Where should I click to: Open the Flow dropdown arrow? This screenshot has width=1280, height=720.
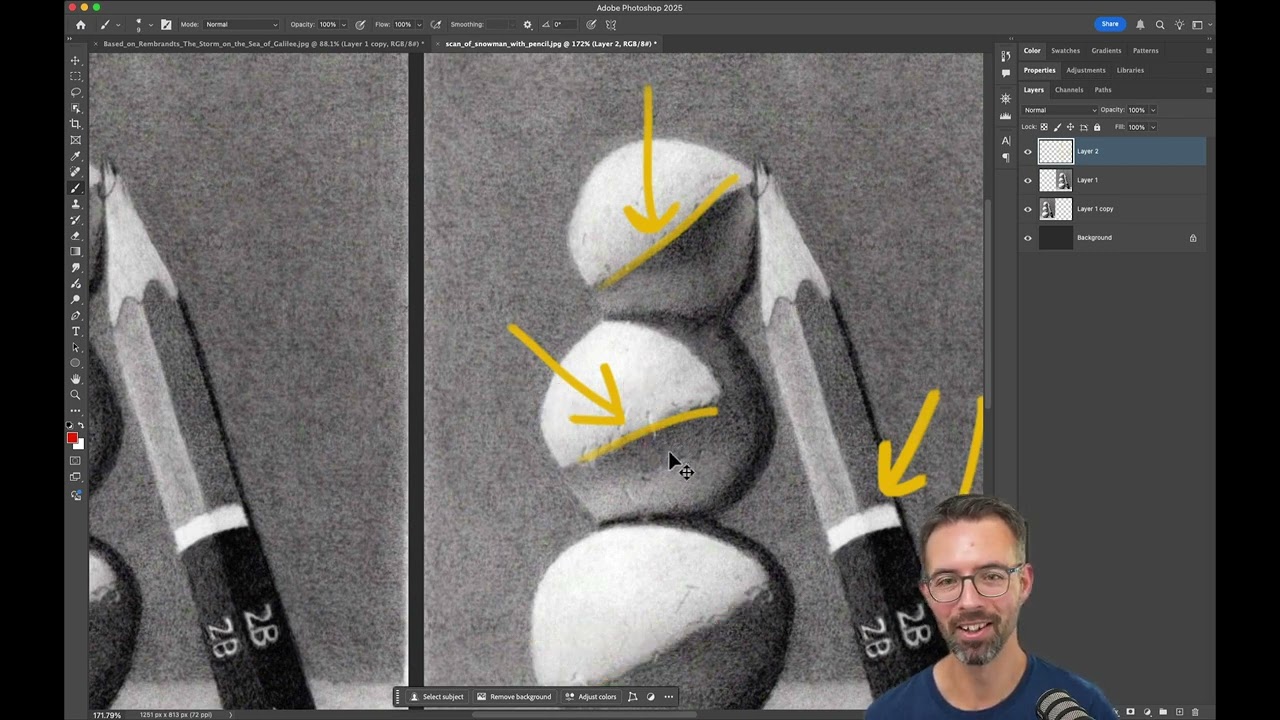[418, 25]
